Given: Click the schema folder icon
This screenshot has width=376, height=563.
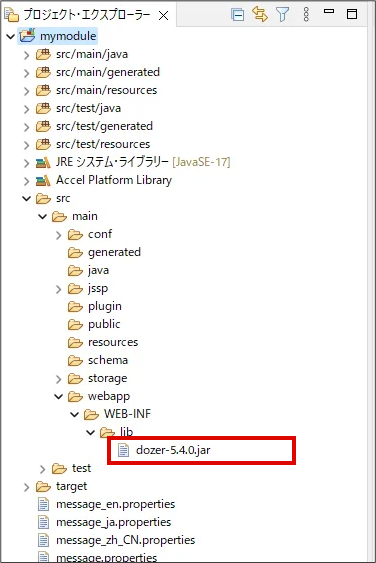Looking at the screenshot, I should (75, 360).
